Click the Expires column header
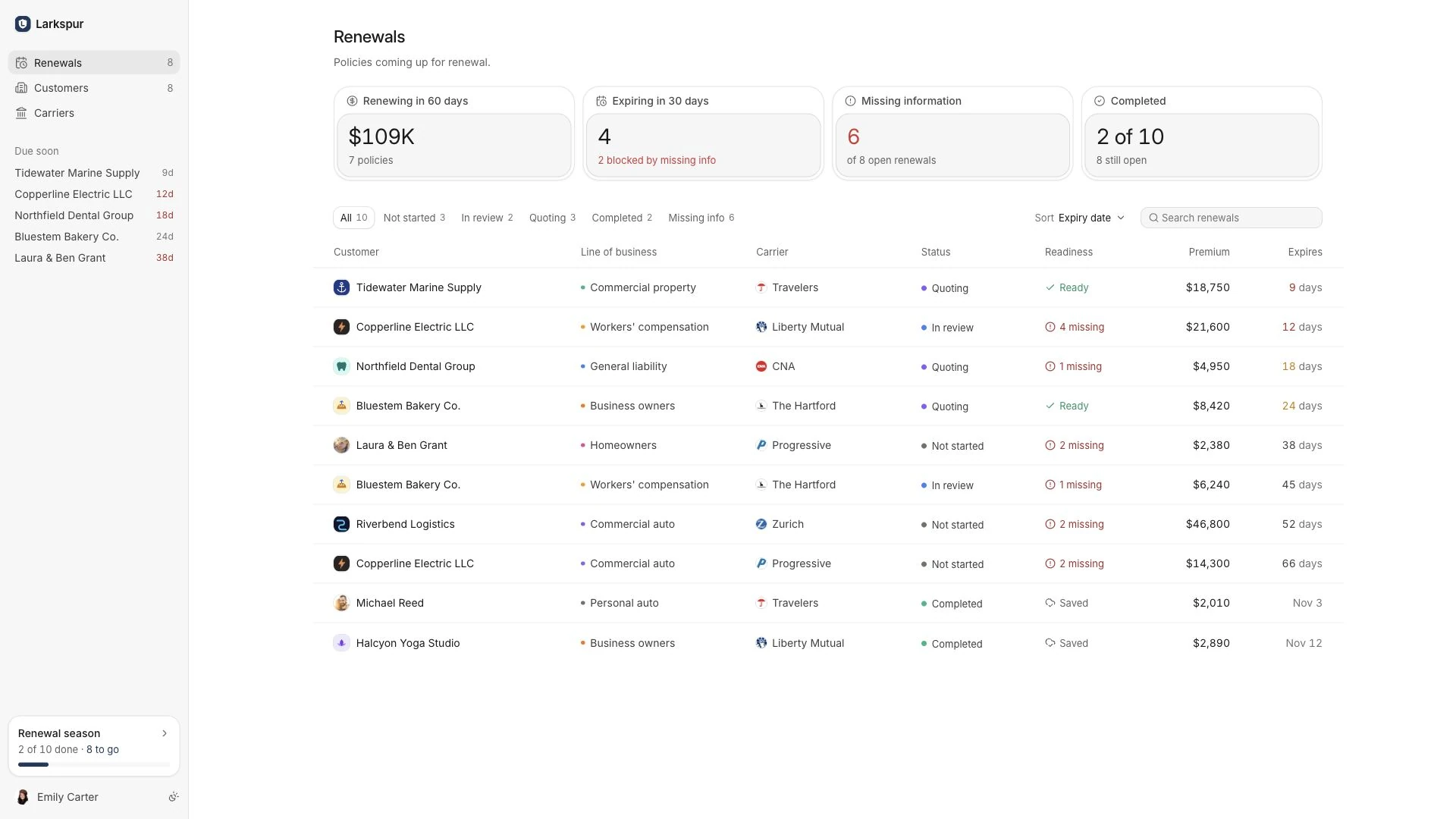The height and width of the screenshot is (819, 1456). (x=1304, y=252)
